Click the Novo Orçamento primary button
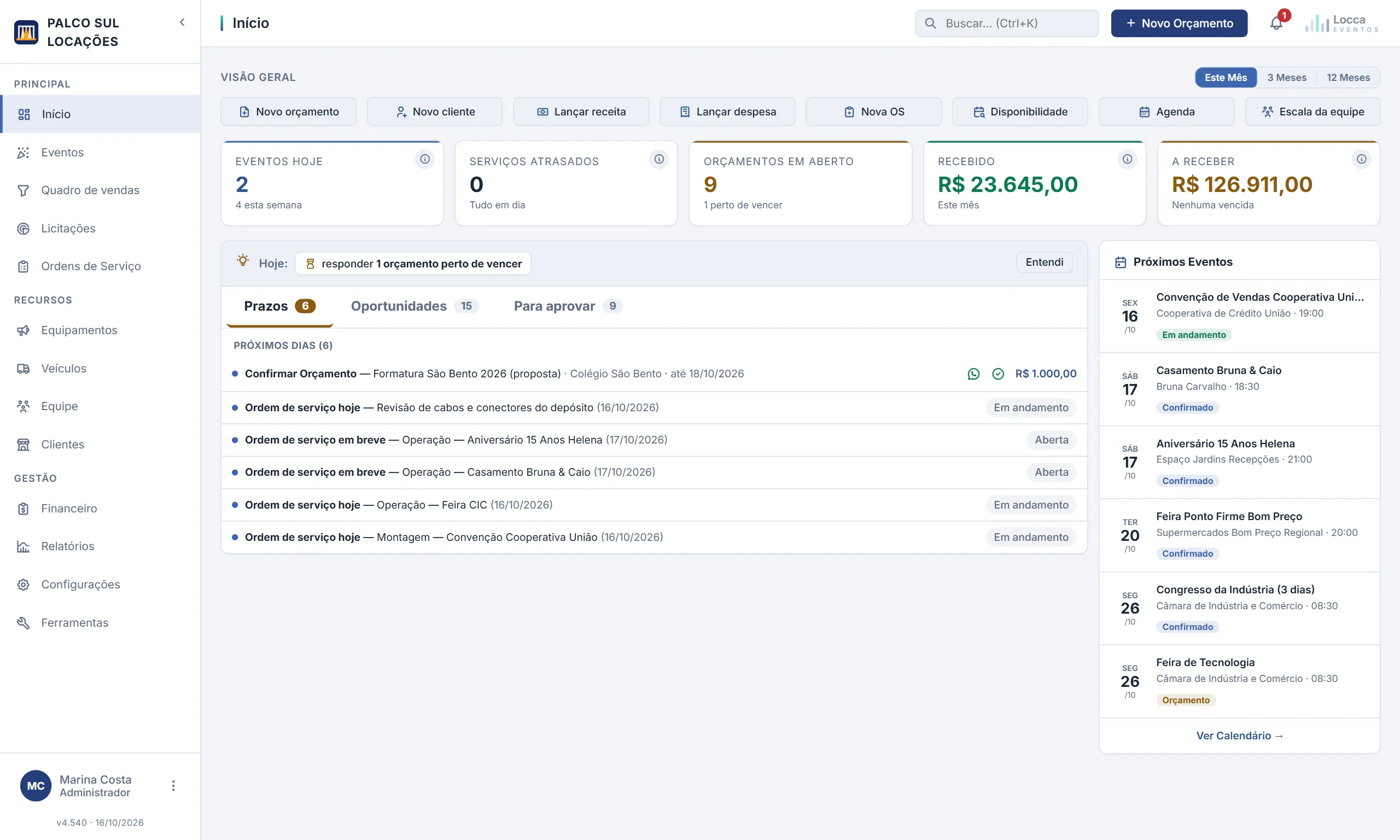The image size is (1400, 840). pos(1179,23)
